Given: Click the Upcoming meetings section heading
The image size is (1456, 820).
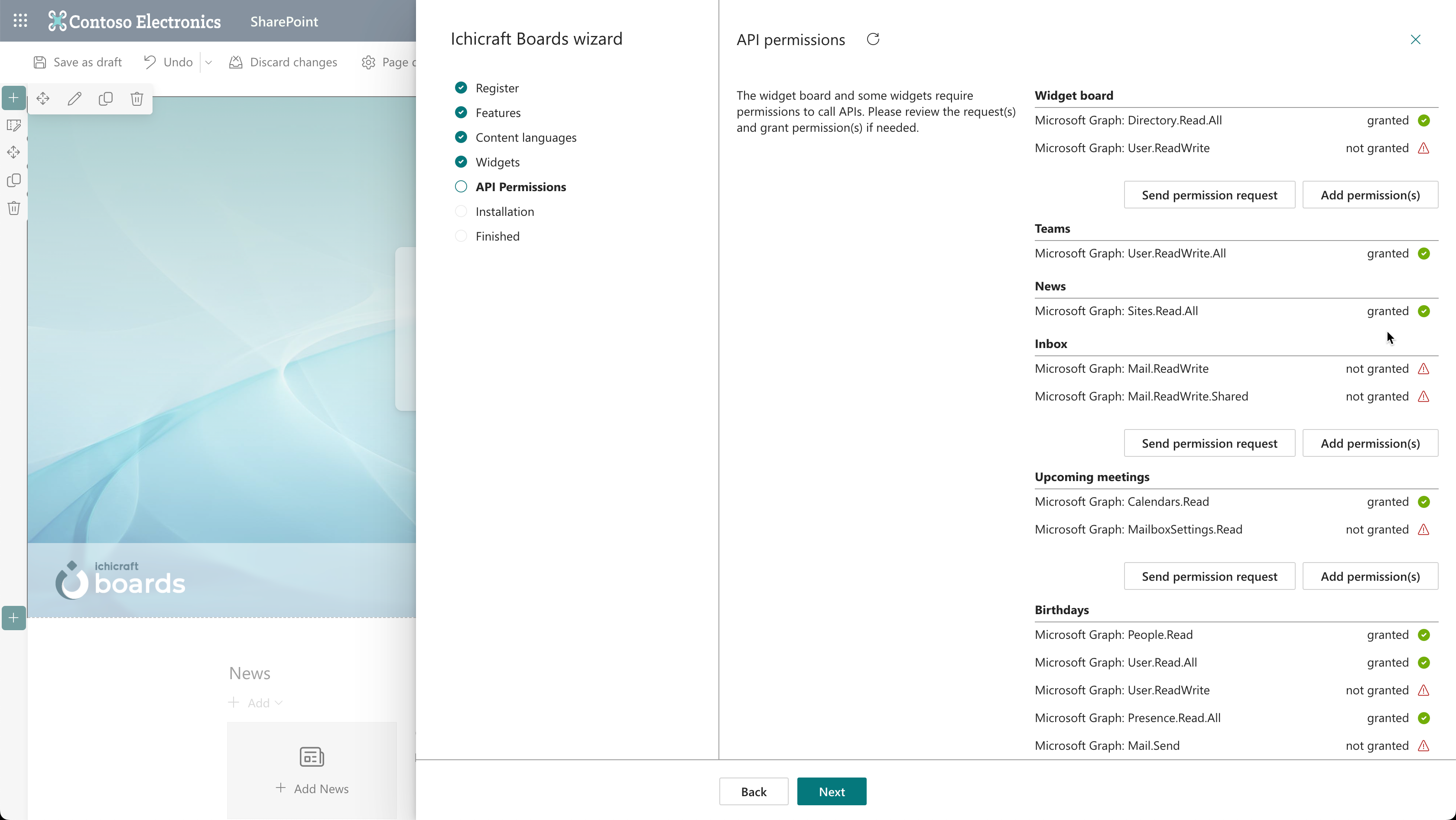Looking at the screenshot, I should 1092,477.
